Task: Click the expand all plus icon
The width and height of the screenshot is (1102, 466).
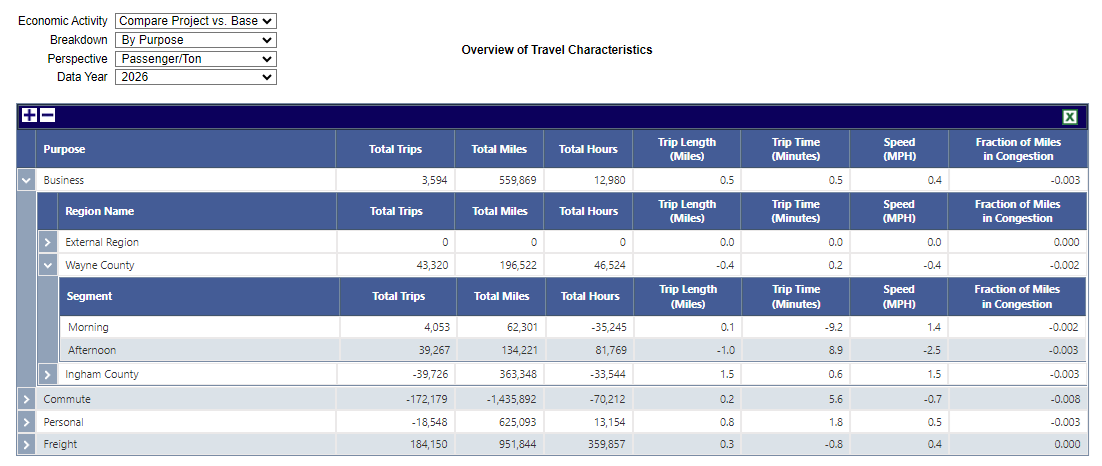Action: click(x=29, y=116)
